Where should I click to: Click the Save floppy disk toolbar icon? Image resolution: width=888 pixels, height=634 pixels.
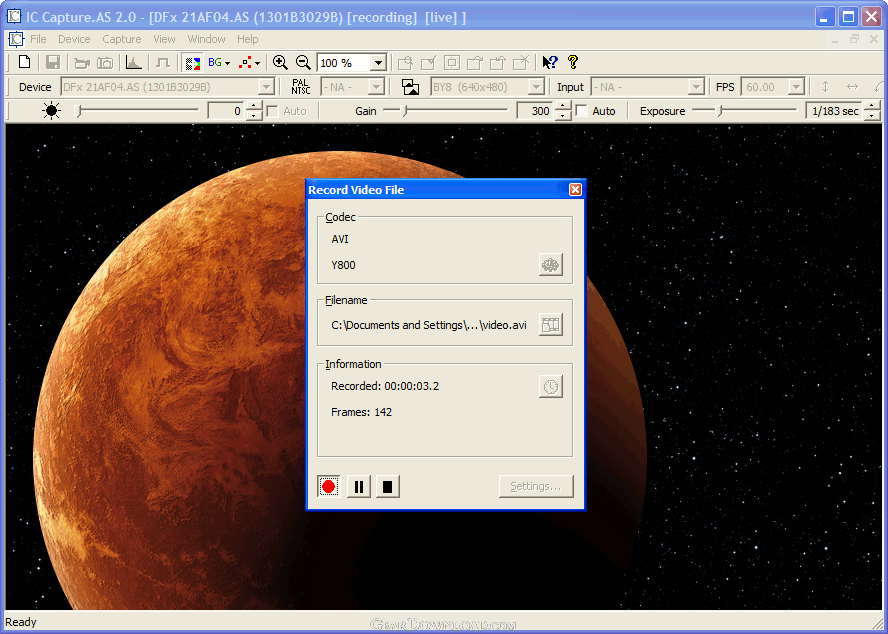coord(53,62)
